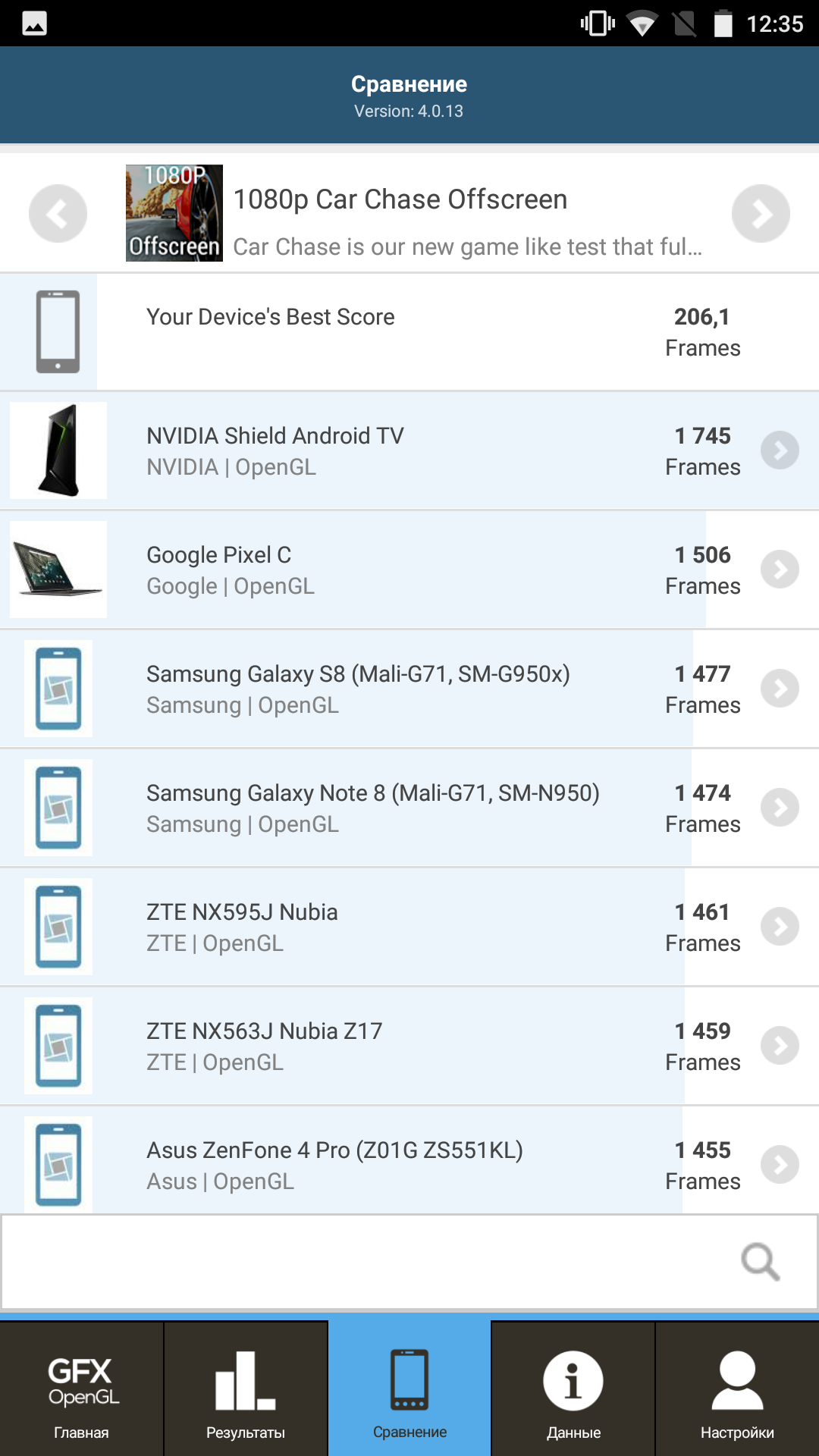Select Asus ZenFone 4 Pro entry
Image resolution: width=819 pixels, height=1456 pixels.
[409, 1160]
